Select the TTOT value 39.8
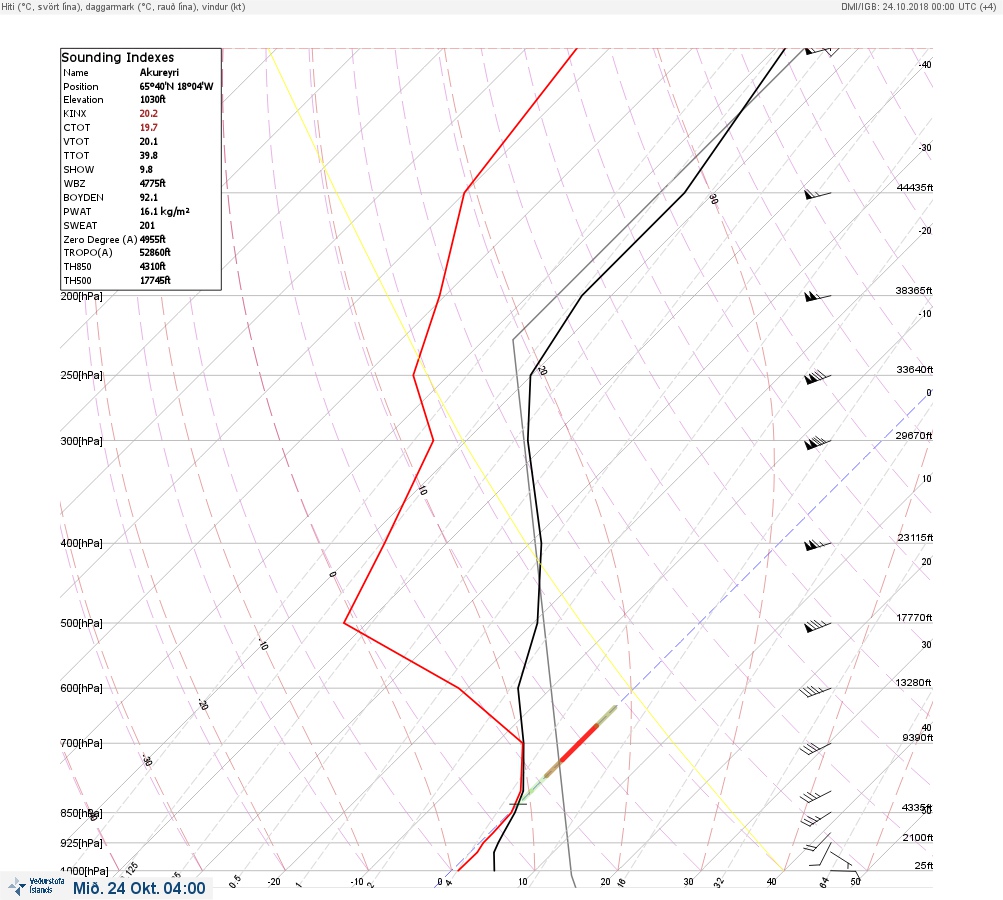 pos(148,155)
